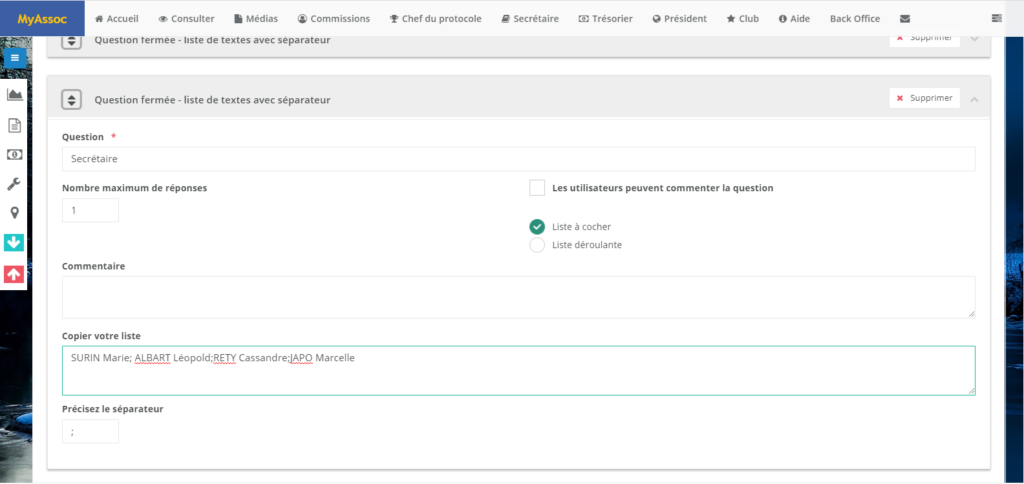The width and height of the screenshot is (1024, 484).
Task: Open the top-right navbar list menu
Action: (996, 19)
